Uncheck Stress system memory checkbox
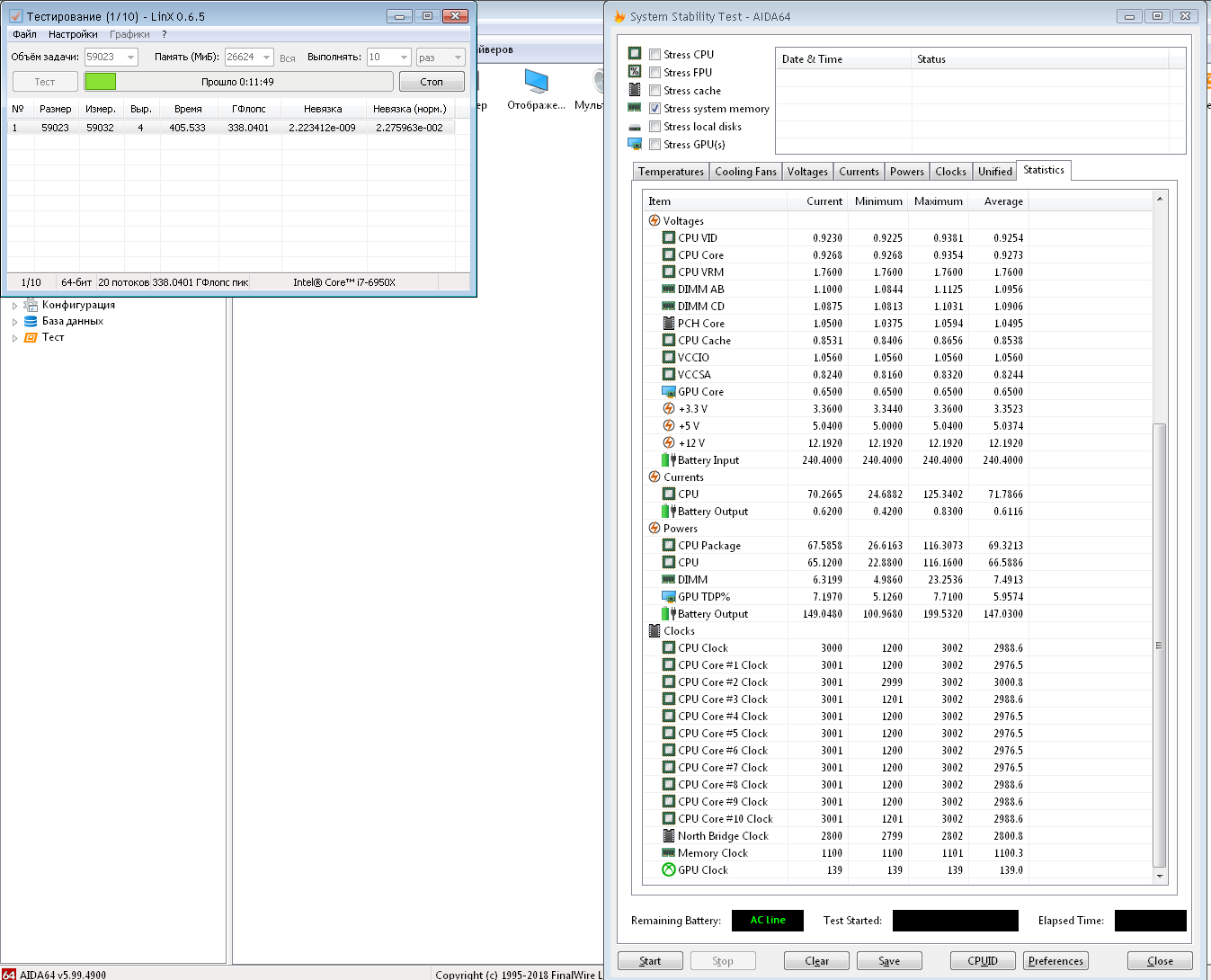This screenshot has height=980, width=1211. pos(655,109)
